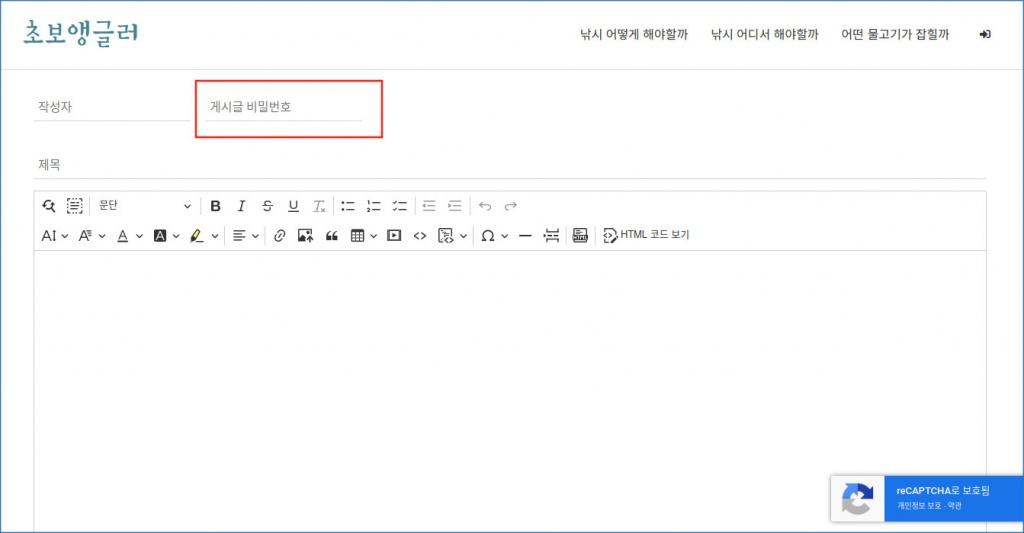
Task: Go to 어떤 물고기가 잡힐까 menu
Action: point(895,34)
